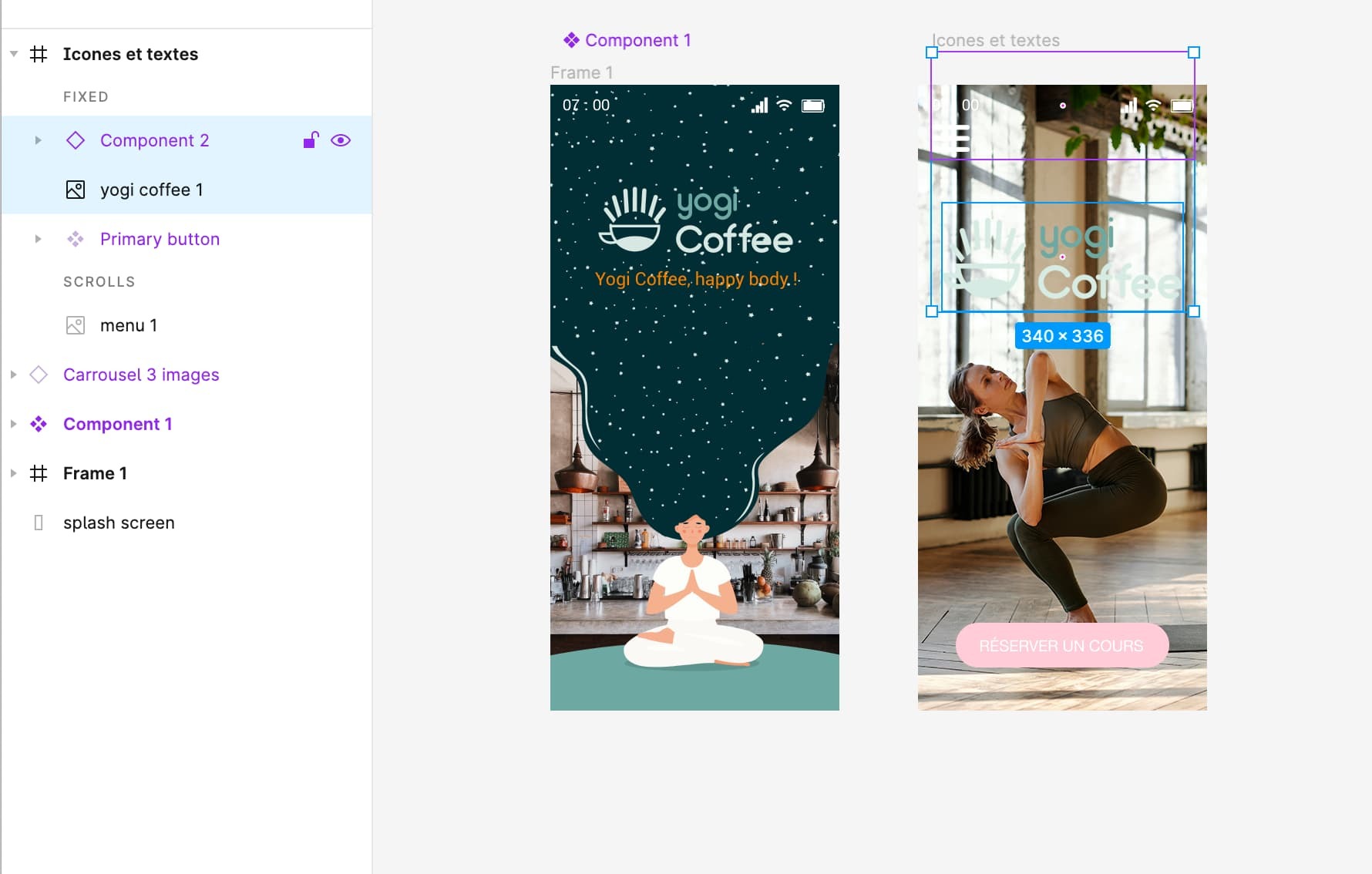1372x874 pixels.
Task: Expand the Frame 1 layer
Action: click(14, 473)
